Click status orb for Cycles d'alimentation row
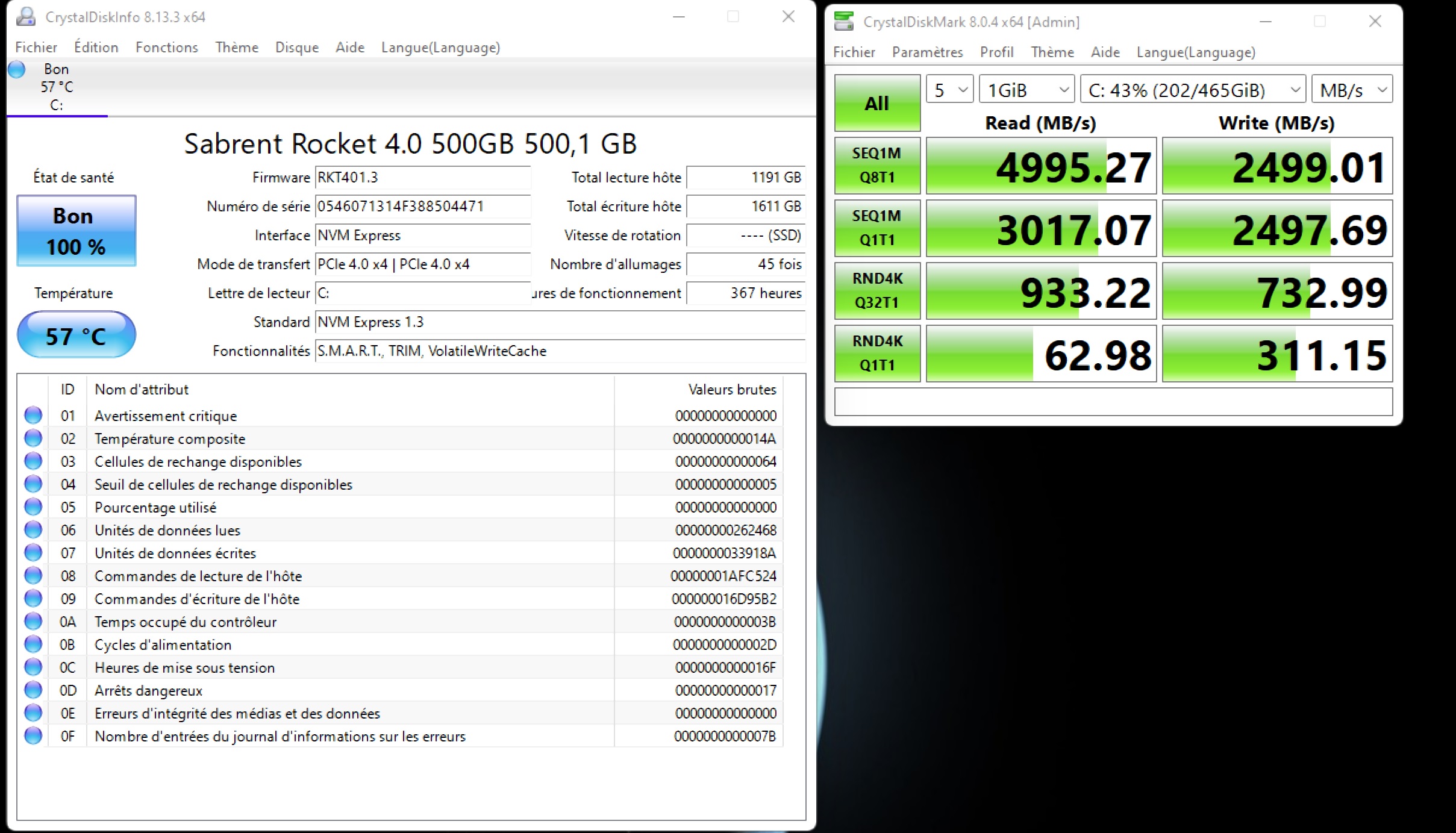This screenshot has width=1456, height=833. click(x=33, y=644)
